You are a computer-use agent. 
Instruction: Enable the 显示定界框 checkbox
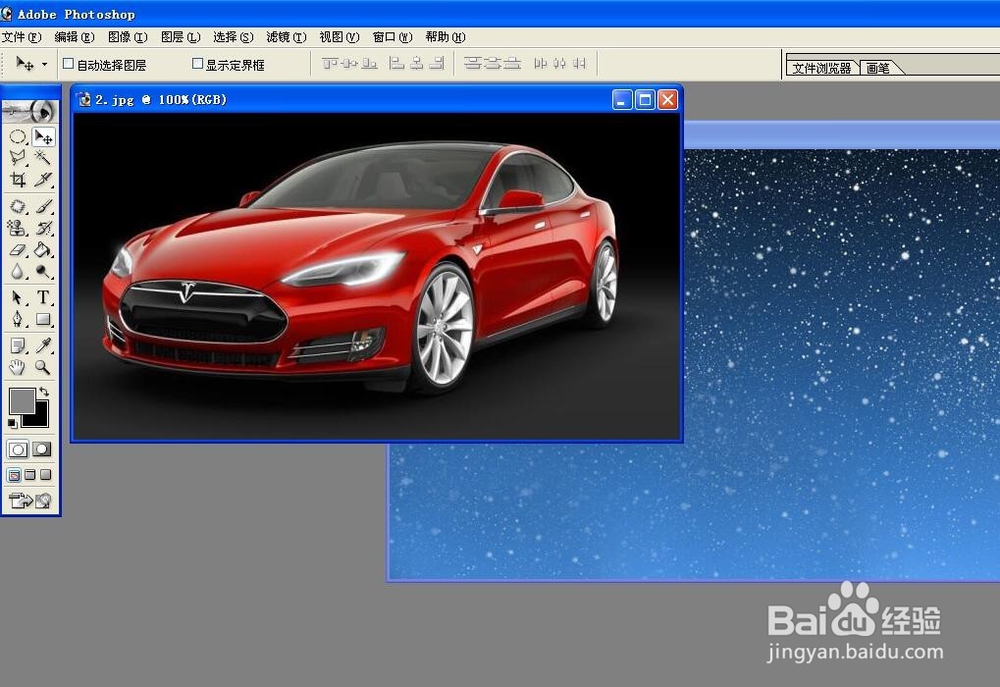point(197,64)
